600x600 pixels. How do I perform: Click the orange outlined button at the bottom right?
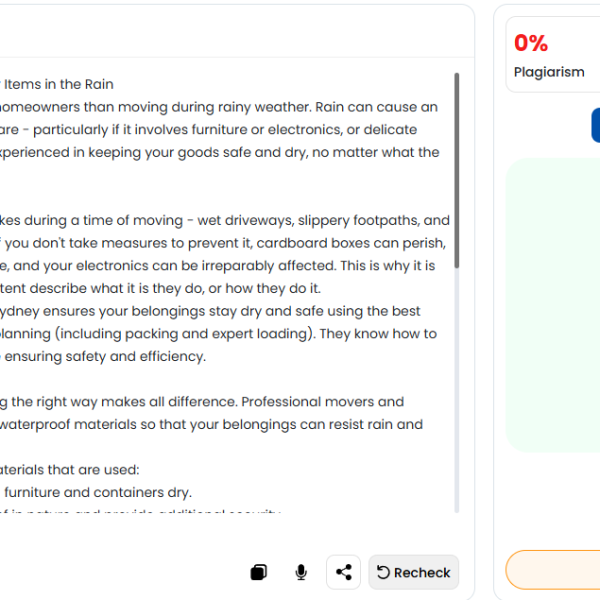point(553,570)
